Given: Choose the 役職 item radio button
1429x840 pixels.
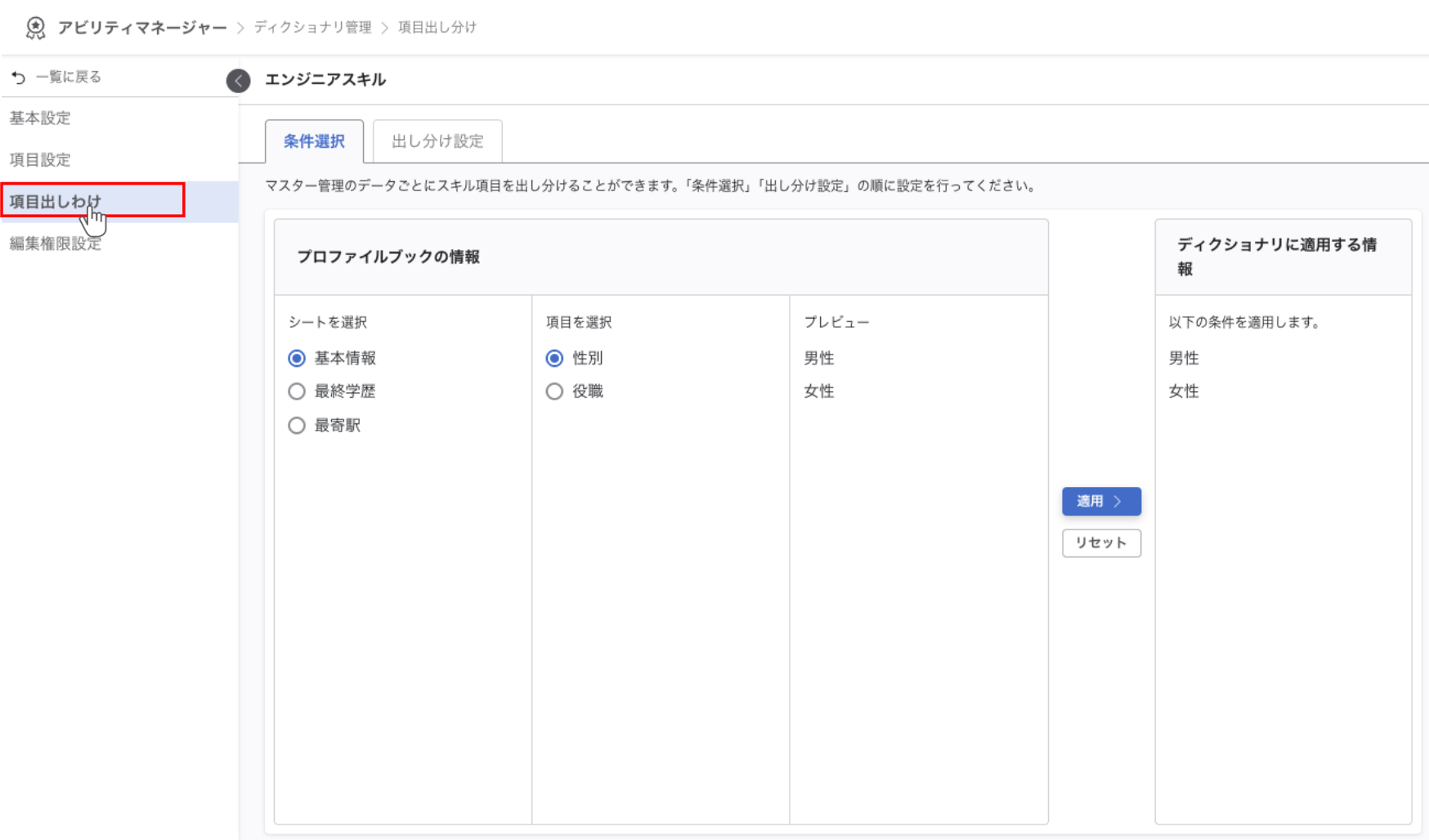Looking at the screenshot, I should pos(554,391).
